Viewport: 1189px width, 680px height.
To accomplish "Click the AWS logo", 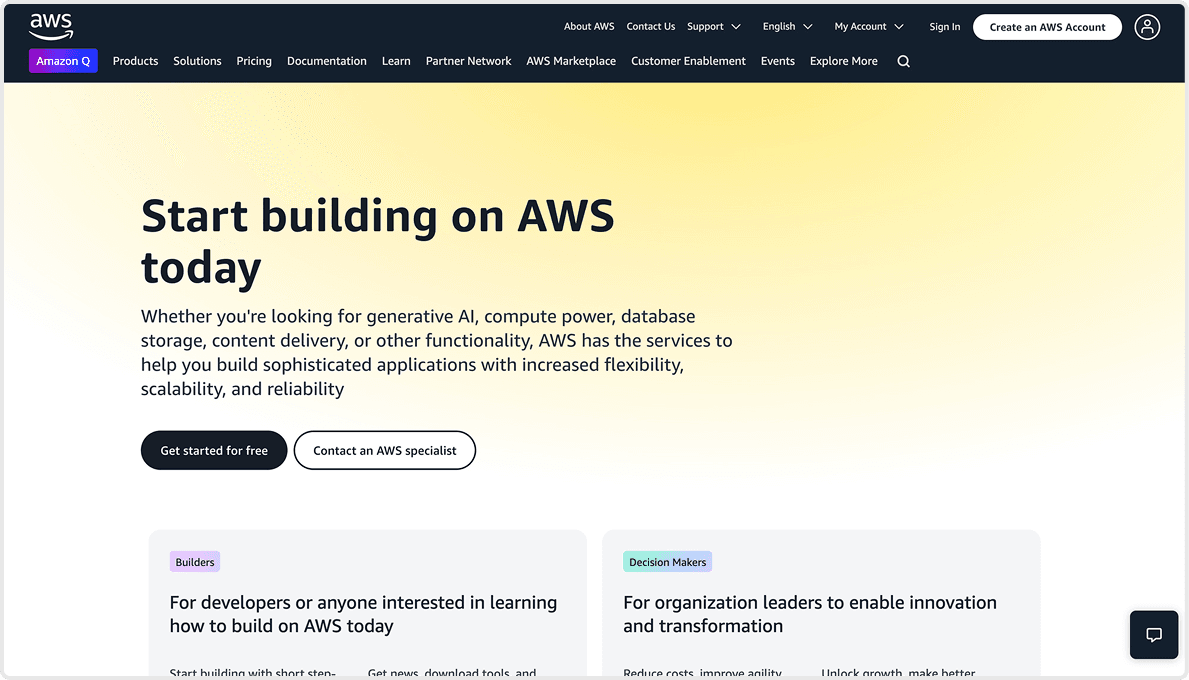I will (51, 27).
